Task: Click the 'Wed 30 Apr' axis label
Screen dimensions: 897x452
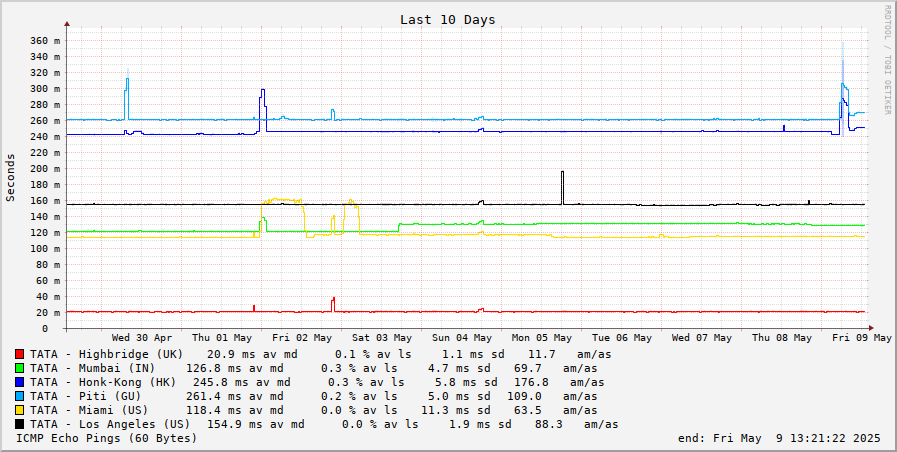Action: pyautogui.click(x=142, y=338)
